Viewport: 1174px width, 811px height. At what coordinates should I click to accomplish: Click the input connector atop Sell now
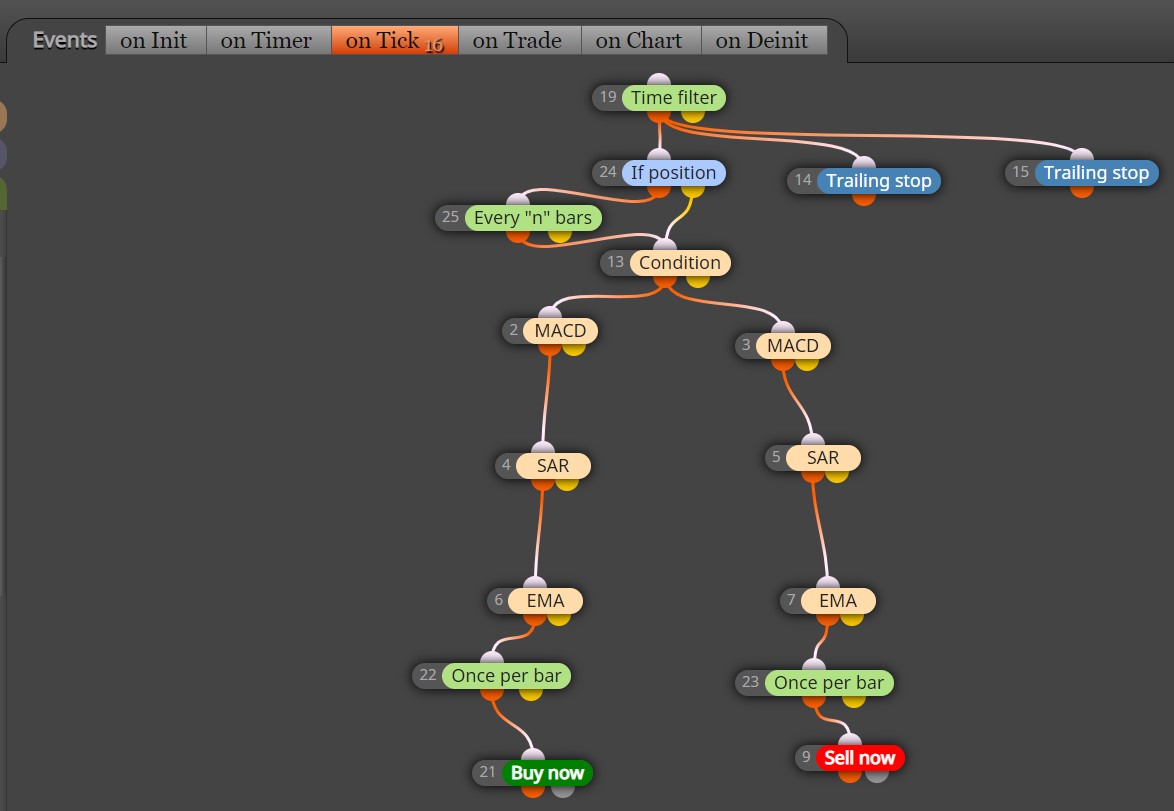click(850, 740)
